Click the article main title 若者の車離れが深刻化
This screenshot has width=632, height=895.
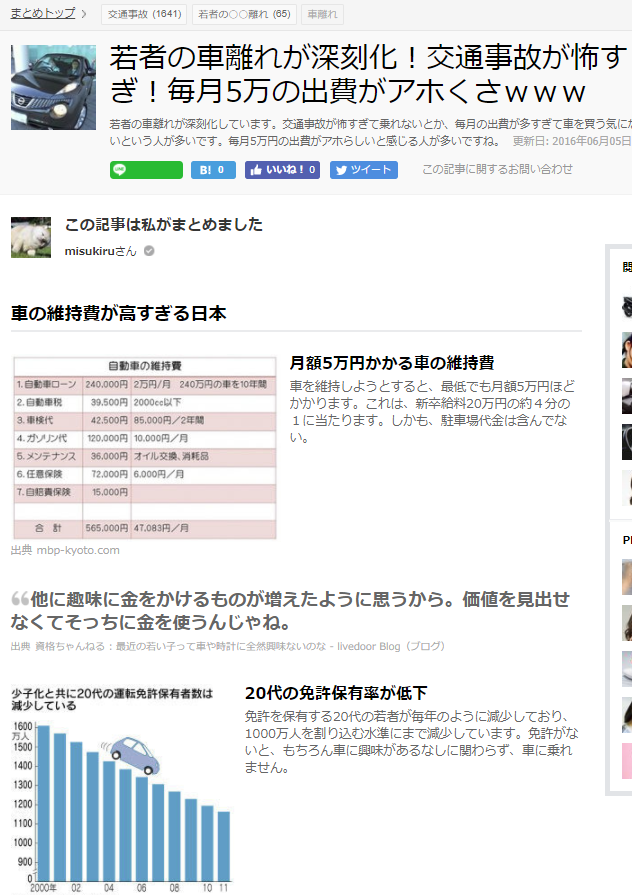pos(368,74)
